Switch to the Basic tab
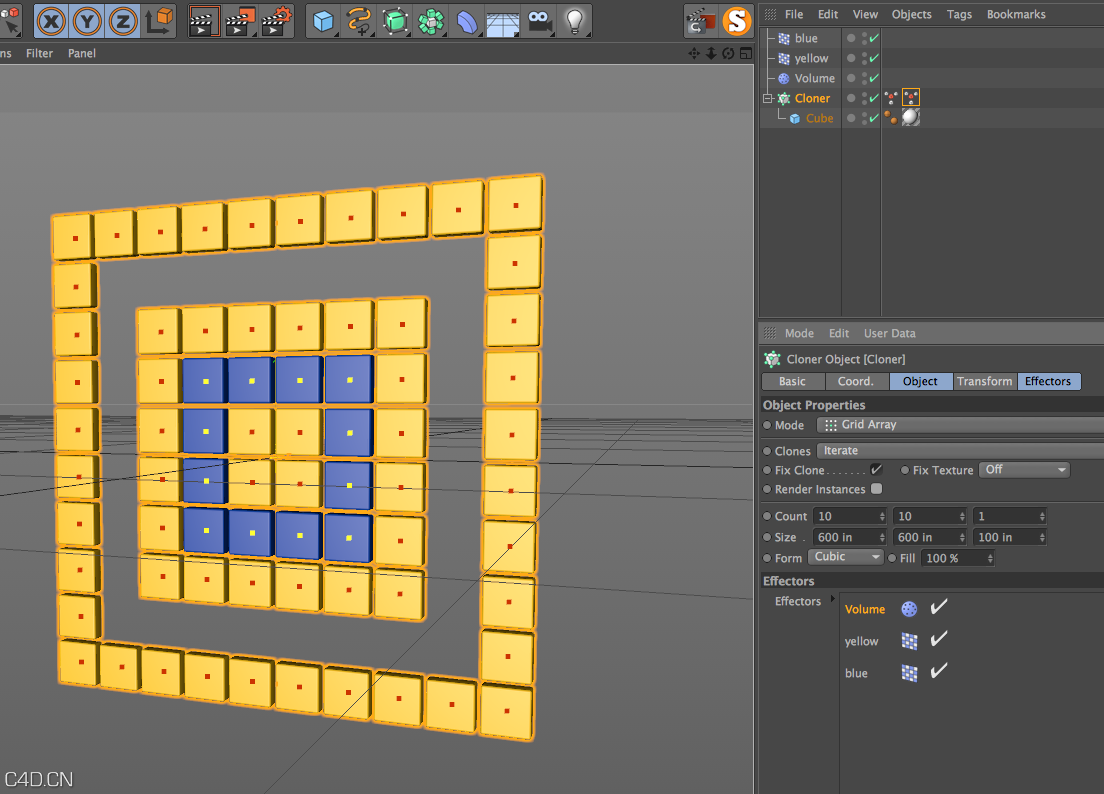1104x794 pixels. pyautogui.click(x=792, y=381)
